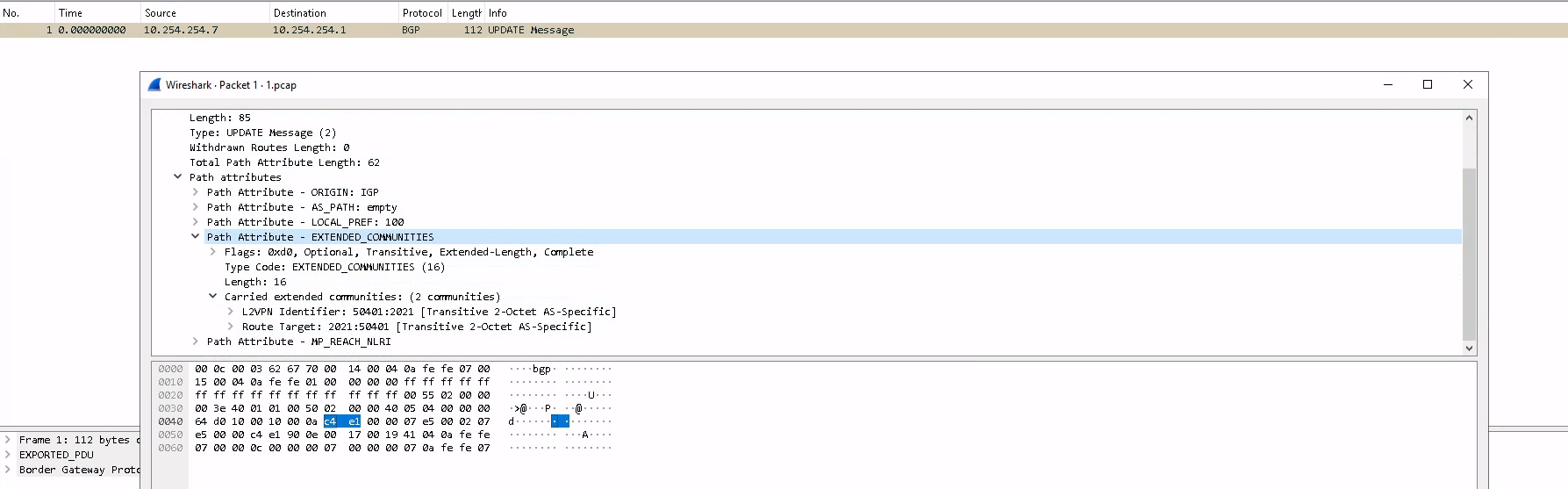Screen dimensions: 1568x489
Task: Select Total Path Attribute Length: 62
Action: [x=284, y=162]
